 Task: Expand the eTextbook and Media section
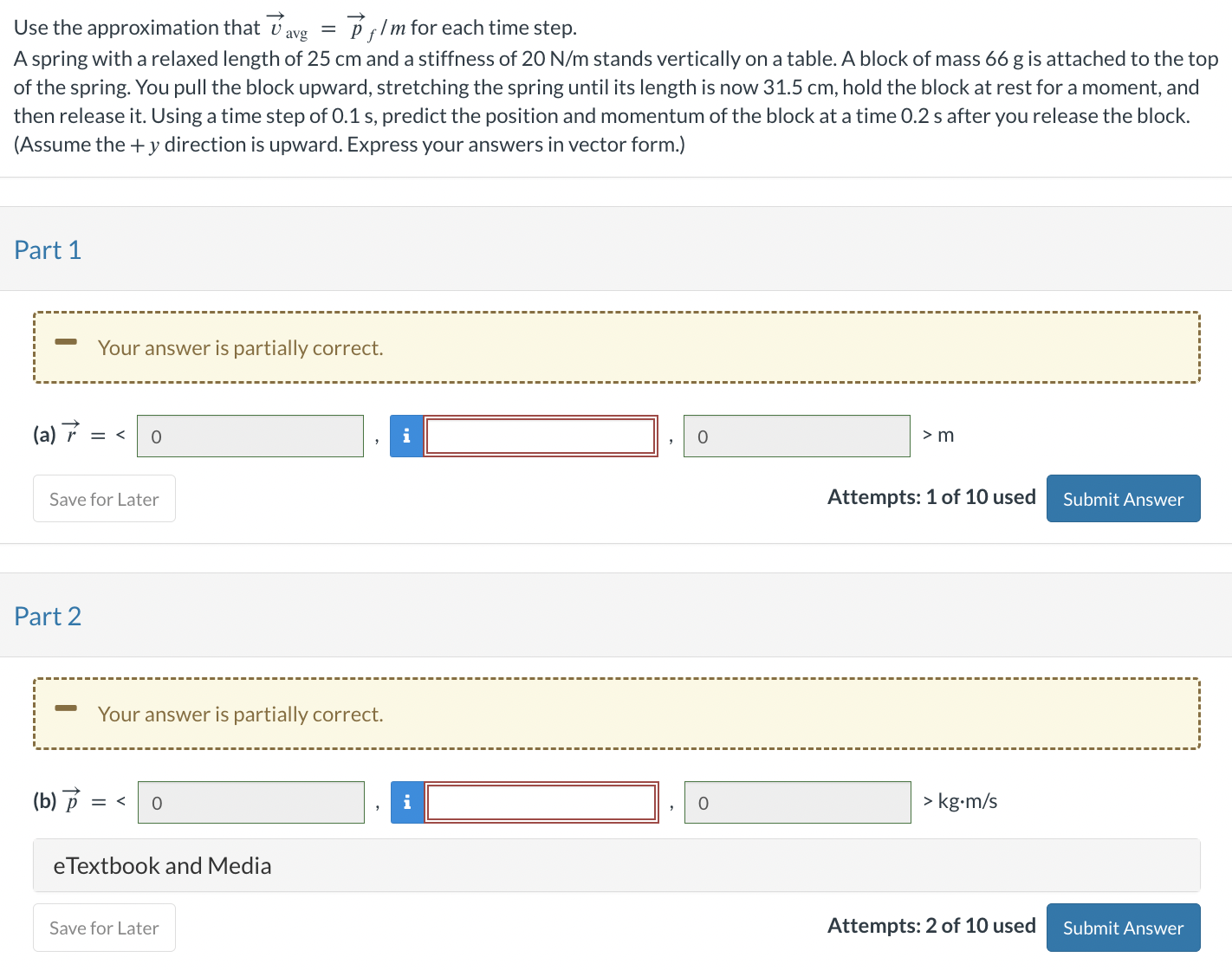[x=161, y=865]
